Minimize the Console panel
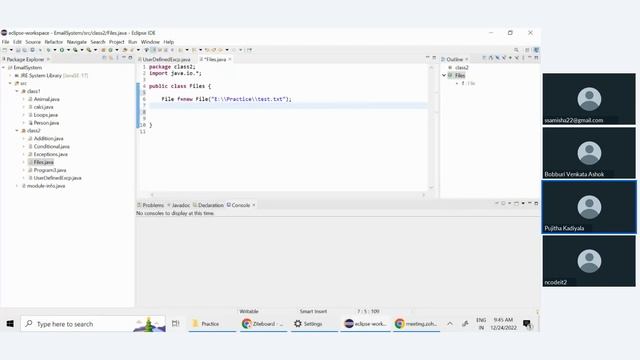 [x=529, y=203]
